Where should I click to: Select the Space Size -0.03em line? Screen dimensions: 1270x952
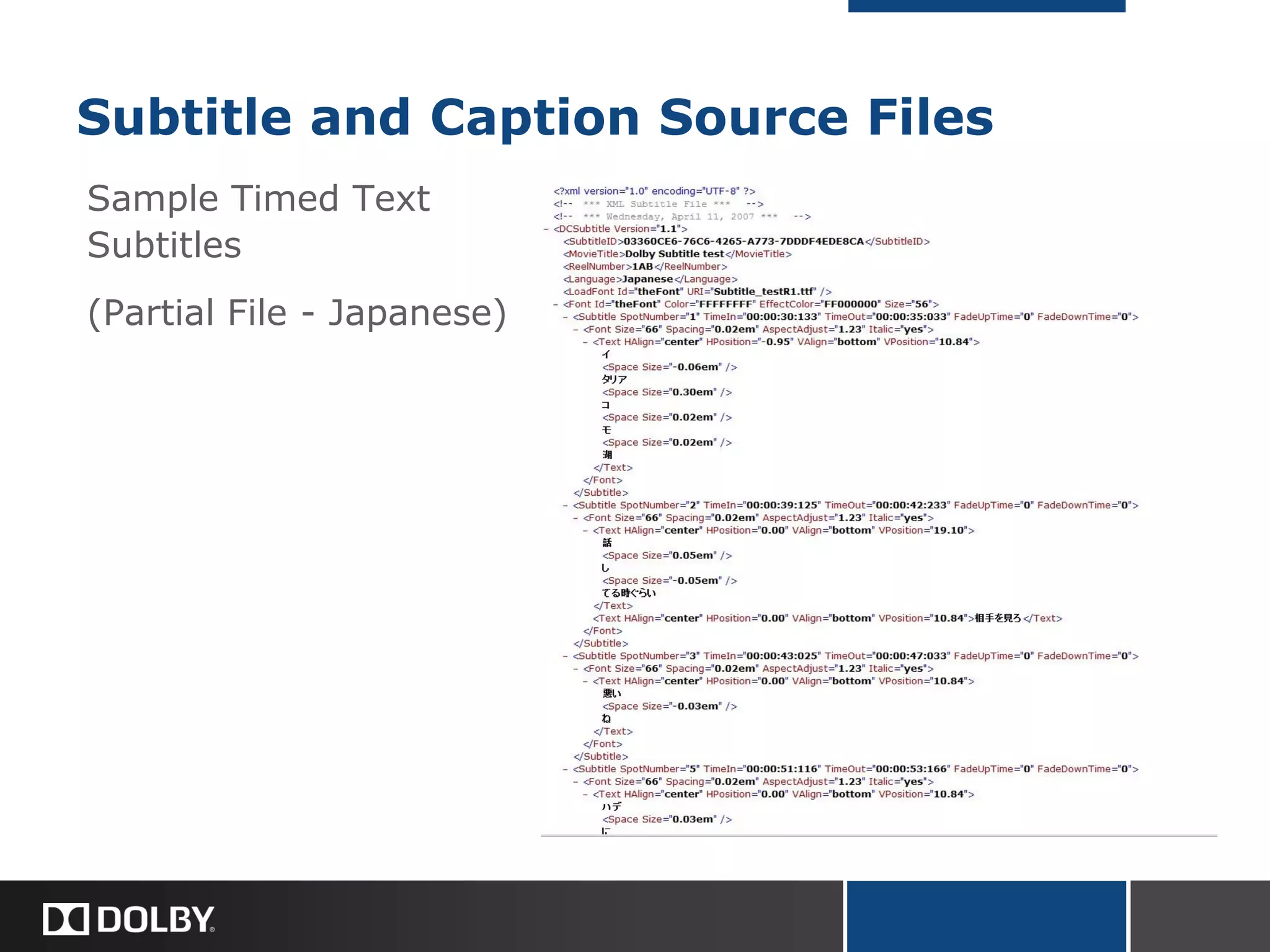(670, 706)
